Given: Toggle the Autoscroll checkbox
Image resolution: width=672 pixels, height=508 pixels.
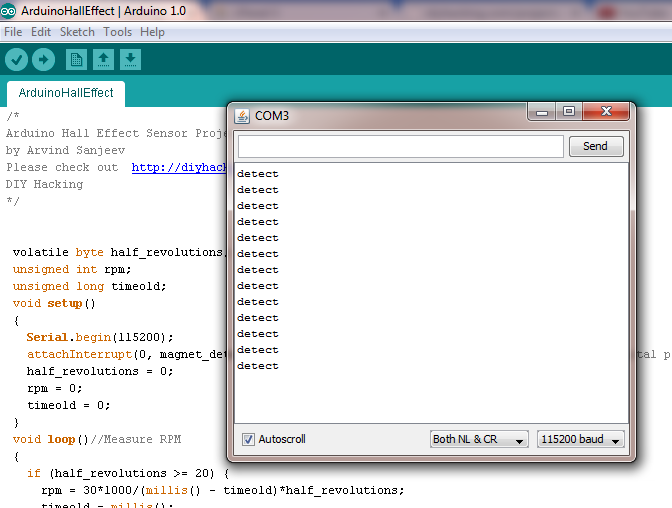Looking at the screenshot, I should (x=248, y=439).
